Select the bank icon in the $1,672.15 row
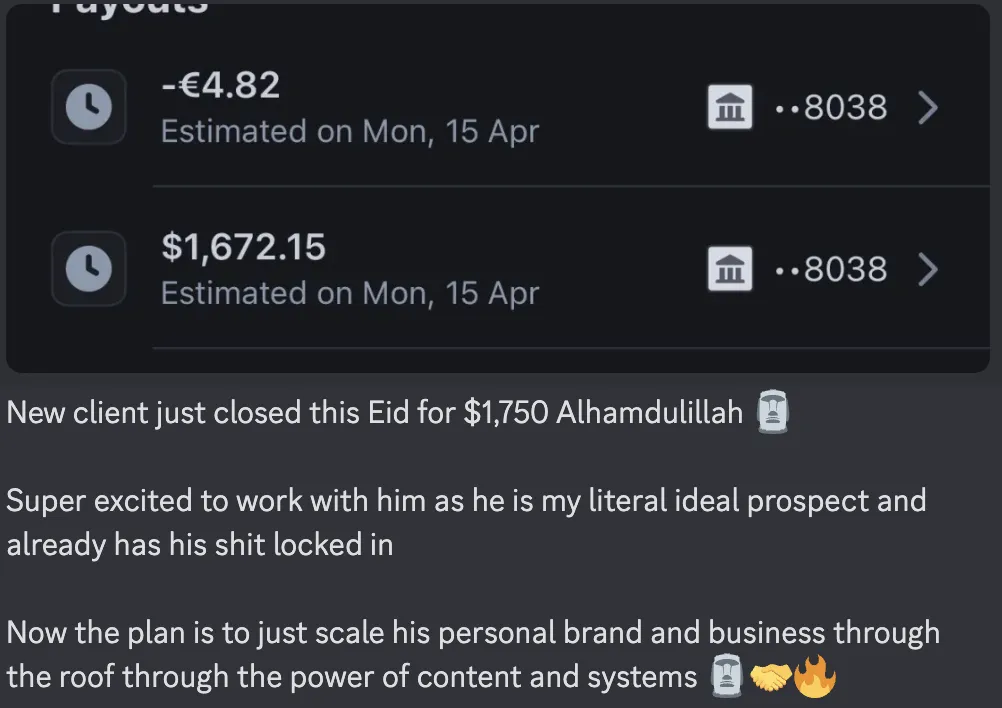The width and height of the screenshot is (1002, 708). pos(730,268)
